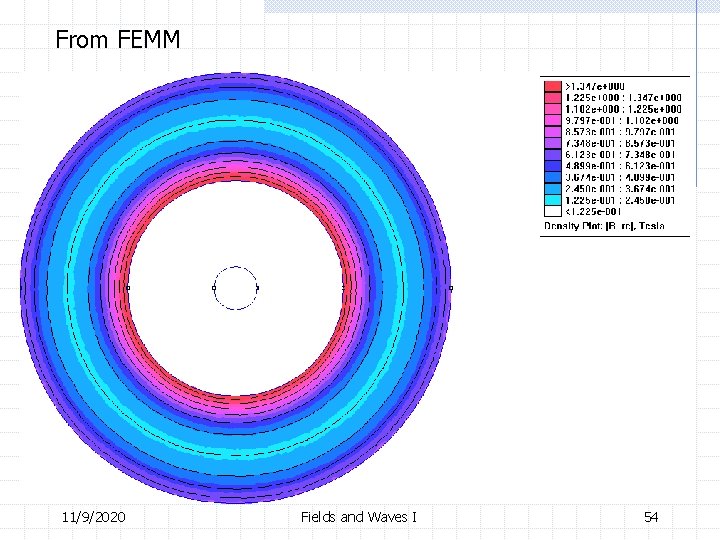Click the node marker on the outer right boundary
Viewport: 720px width, 540px height.
[451, 288]
